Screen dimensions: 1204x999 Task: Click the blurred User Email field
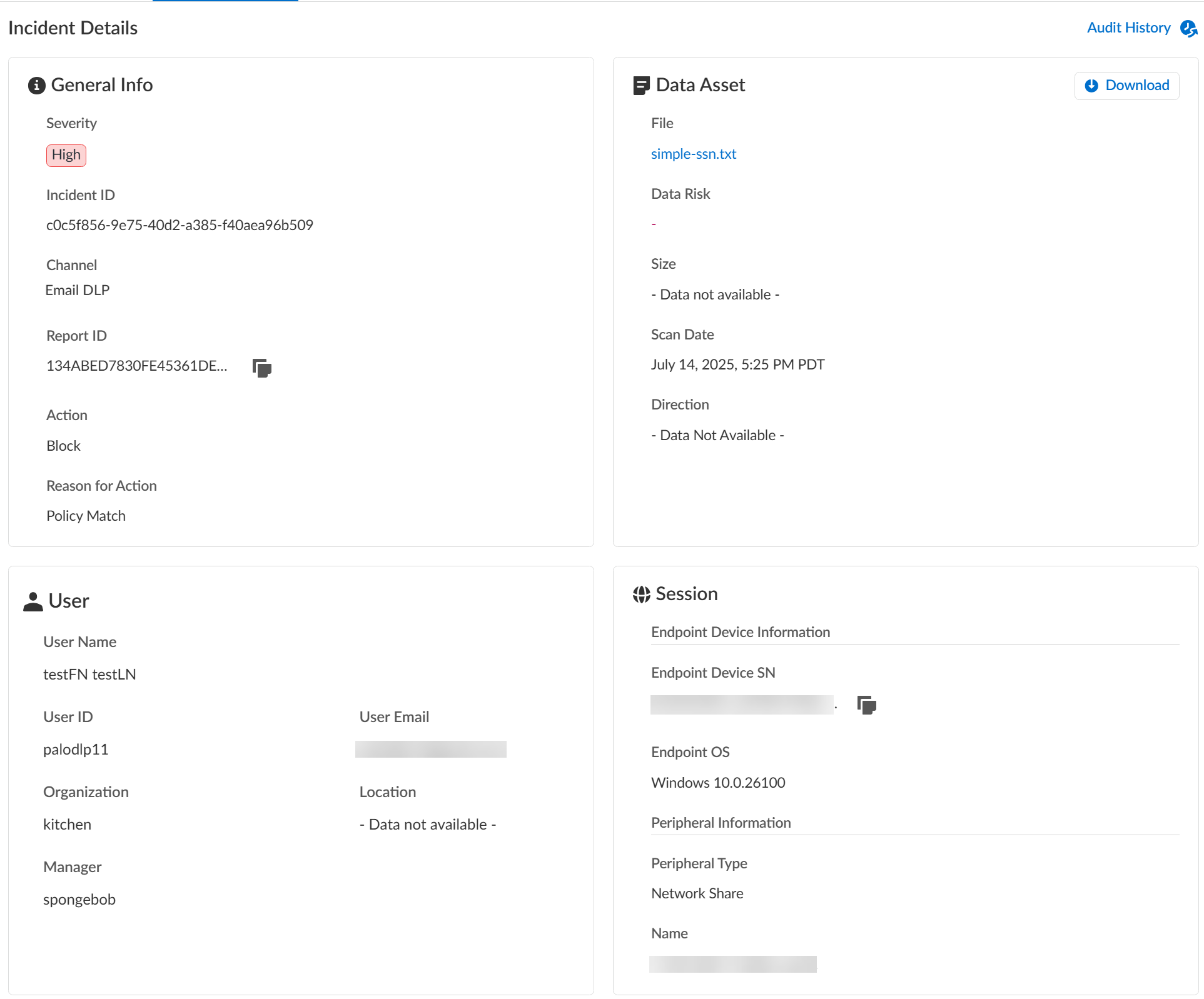[430, 749]
